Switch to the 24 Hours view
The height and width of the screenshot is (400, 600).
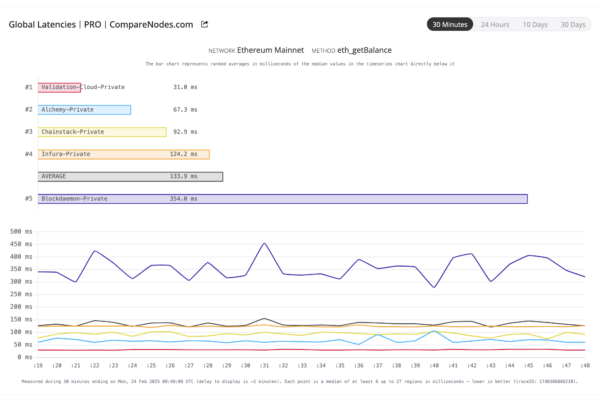[495, 24]
